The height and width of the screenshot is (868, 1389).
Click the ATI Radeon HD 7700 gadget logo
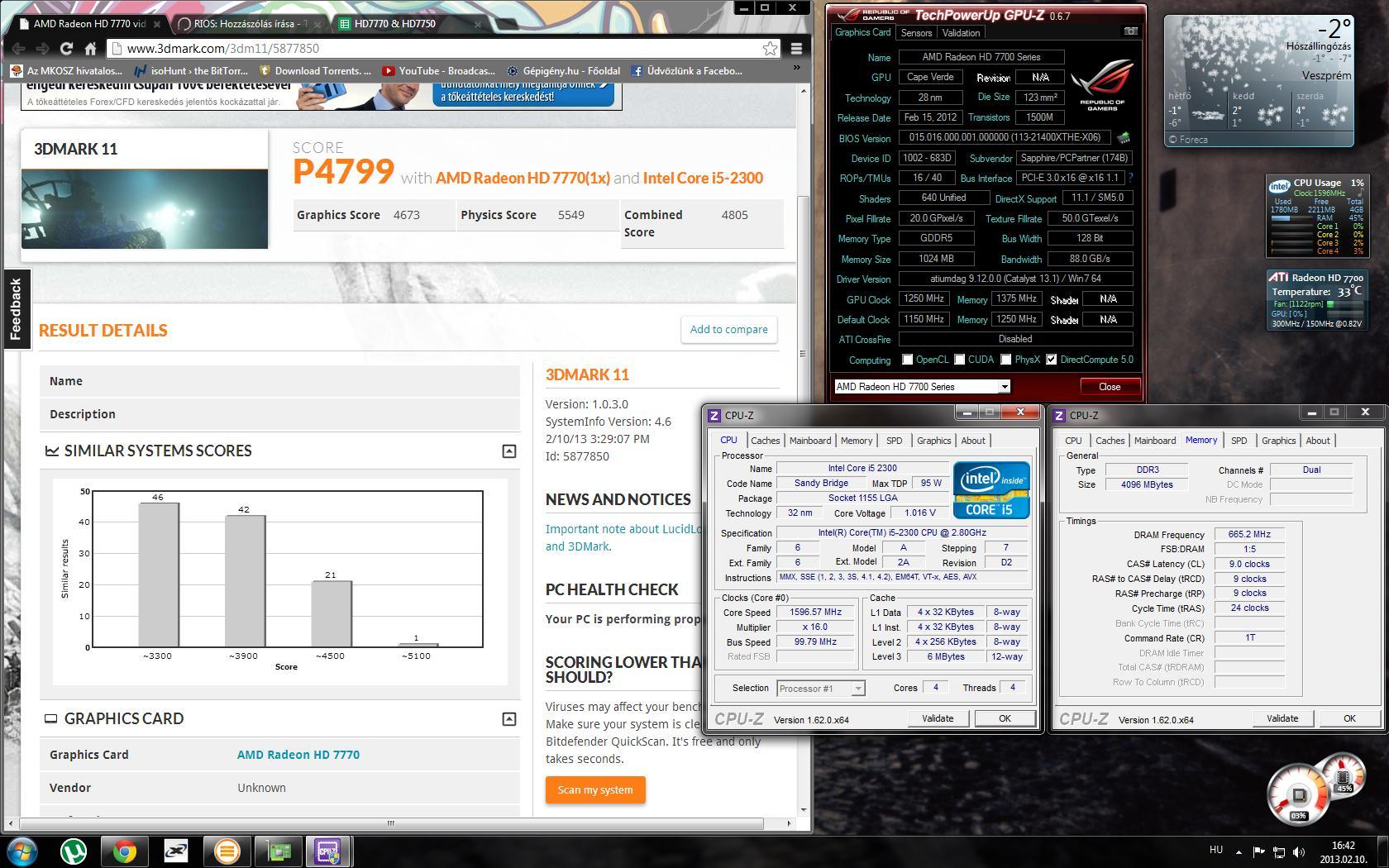[x=1278, y=278]
